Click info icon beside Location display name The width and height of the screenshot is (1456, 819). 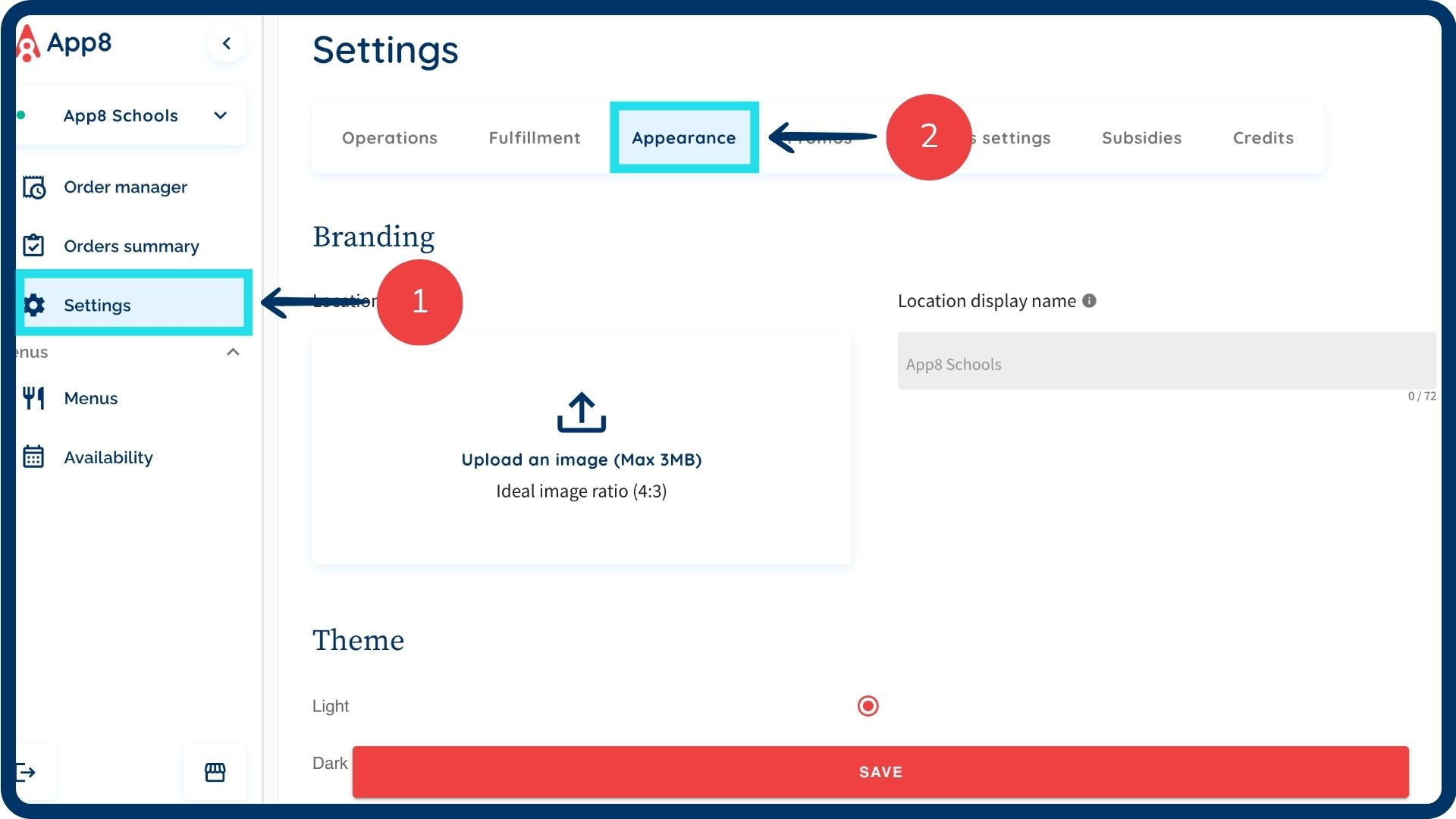(1089, 301)
